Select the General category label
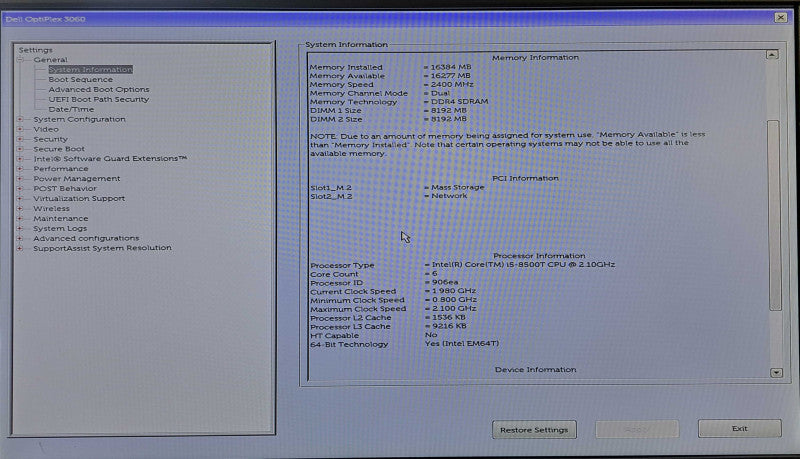 51,60
